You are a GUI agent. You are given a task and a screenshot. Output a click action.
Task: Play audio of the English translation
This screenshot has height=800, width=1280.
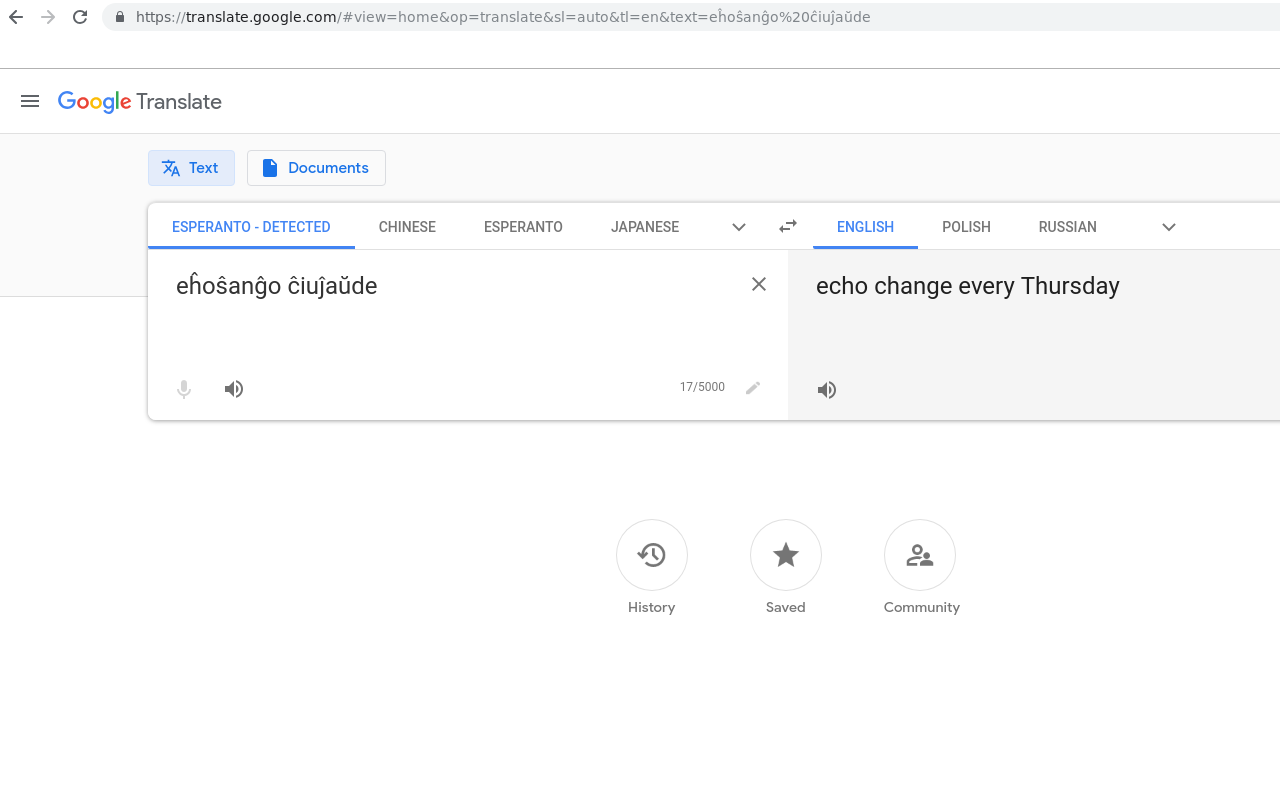point(826,389)
